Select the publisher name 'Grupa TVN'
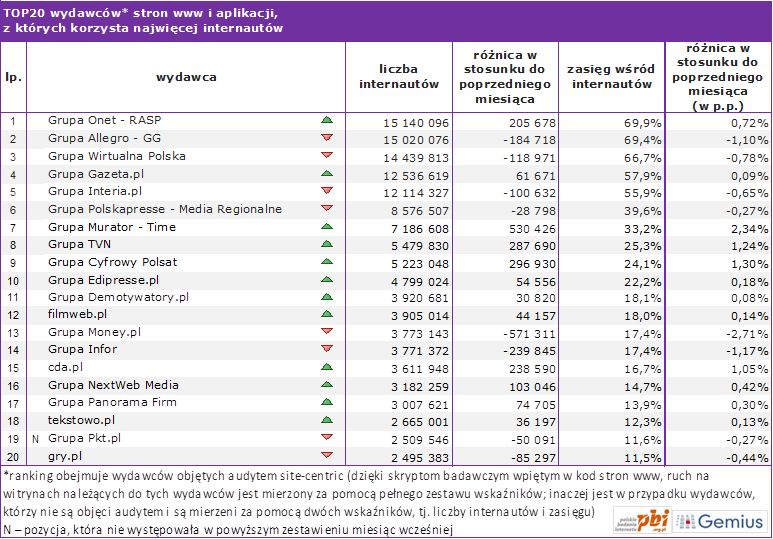The height and width of the screenshot is (539, 773). [x=79, y=244]
